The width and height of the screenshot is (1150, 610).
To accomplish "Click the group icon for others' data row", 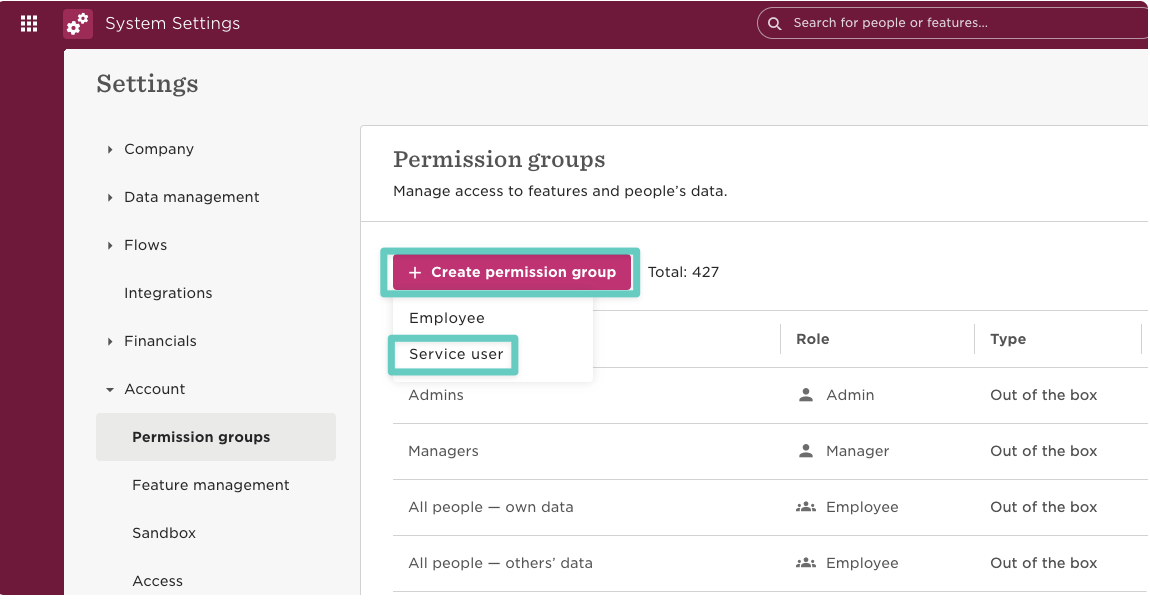I will (806, 563).
